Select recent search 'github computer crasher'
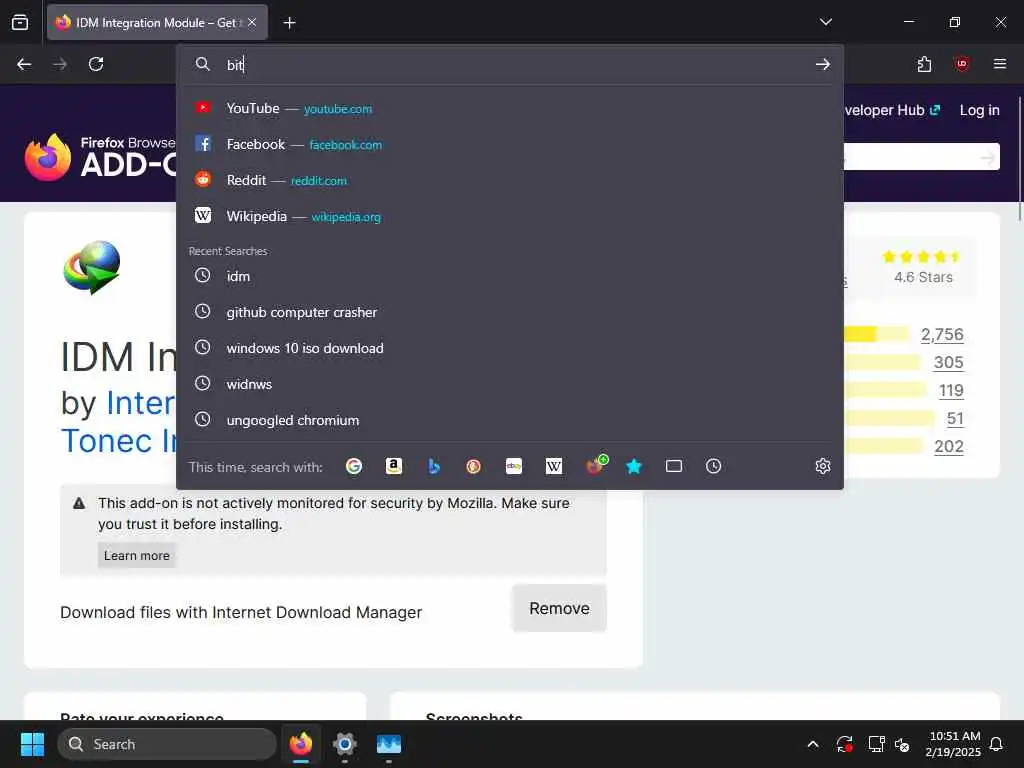 click(x=509, y=312)
